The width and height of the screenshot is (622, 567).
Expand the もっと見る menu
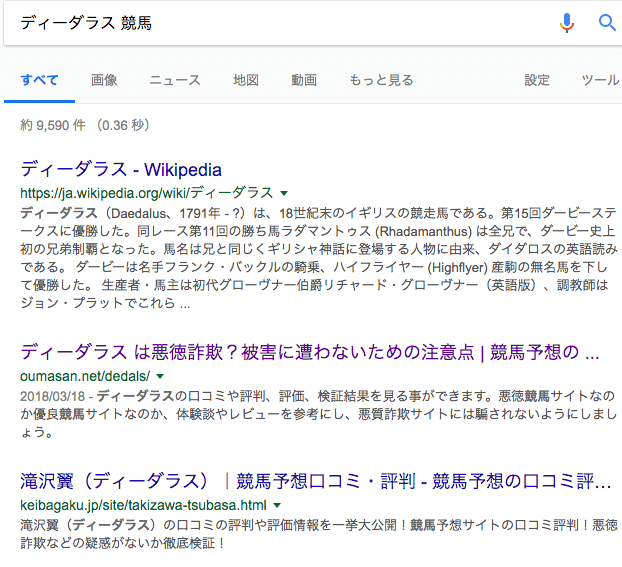(x=381, y=80)
